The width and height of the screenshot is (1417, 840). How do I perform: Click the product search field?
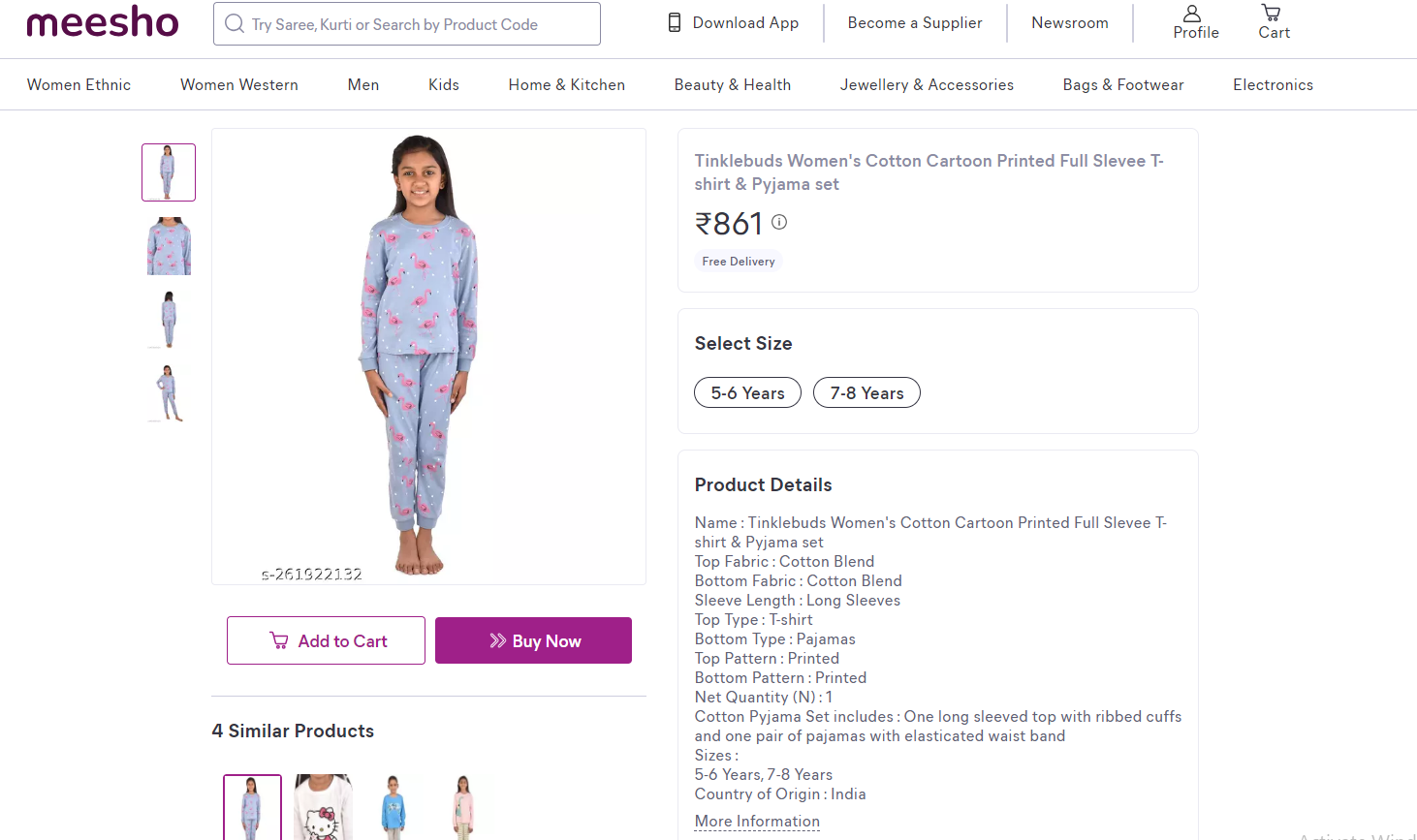click(x=417, y=24)
